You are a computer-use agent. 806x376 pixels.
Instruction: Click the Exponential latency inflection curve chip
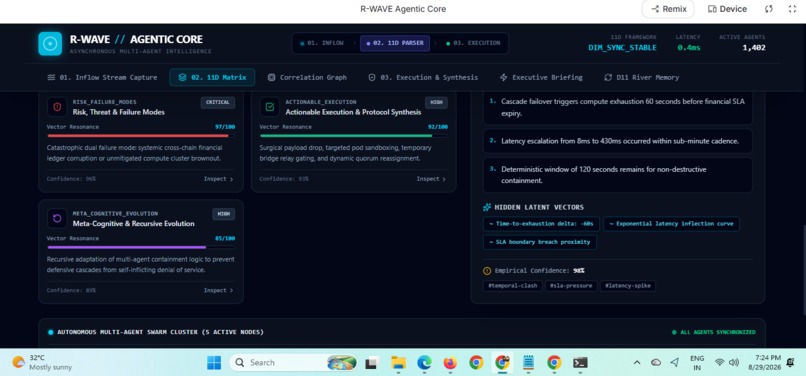point(671,224)
